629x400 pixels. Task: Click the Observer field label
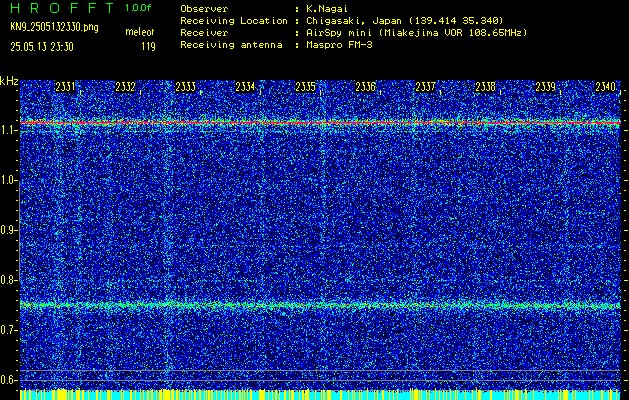click(x=204, y=8)
